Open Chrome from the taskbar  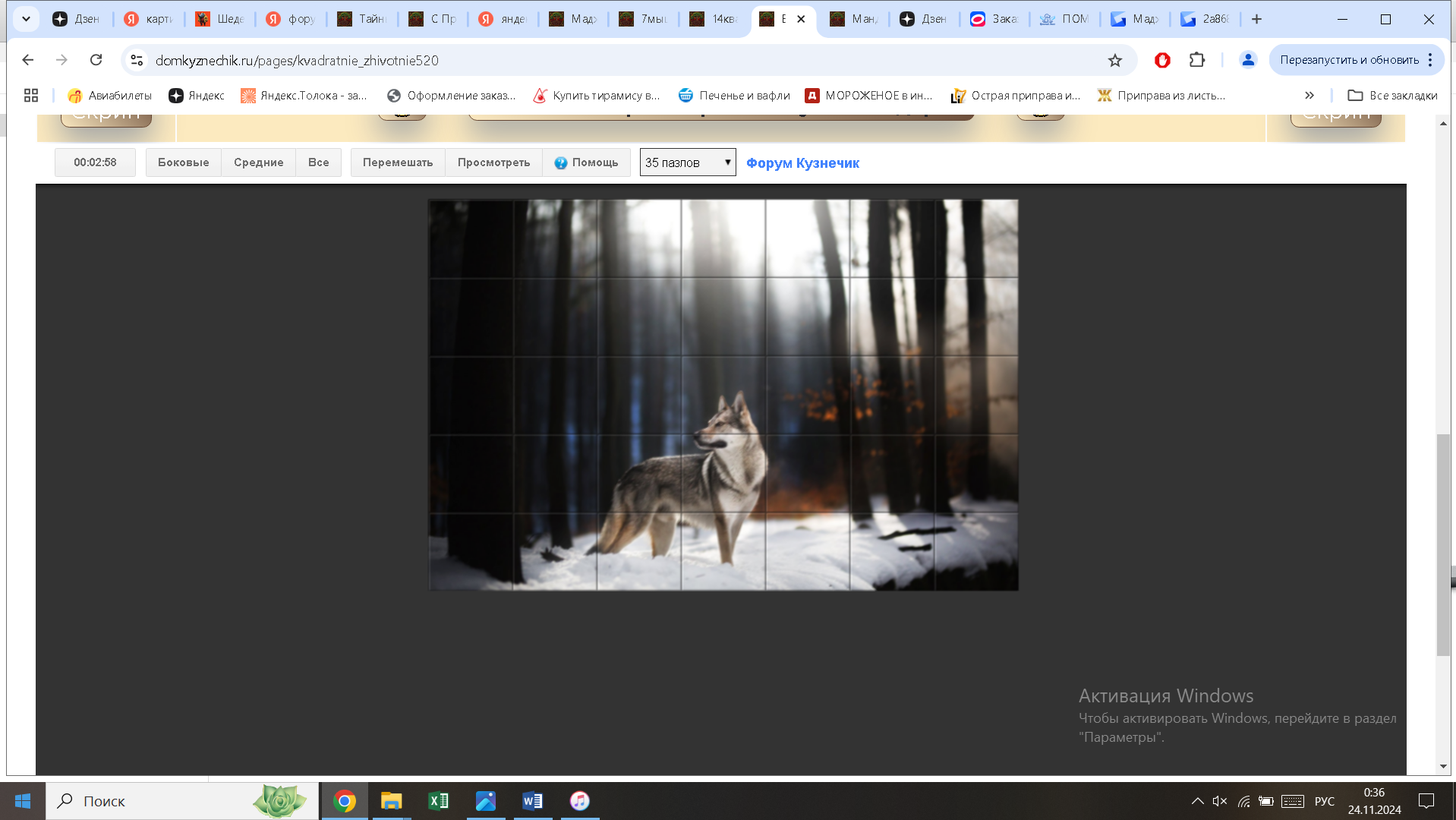coord(345,801)
